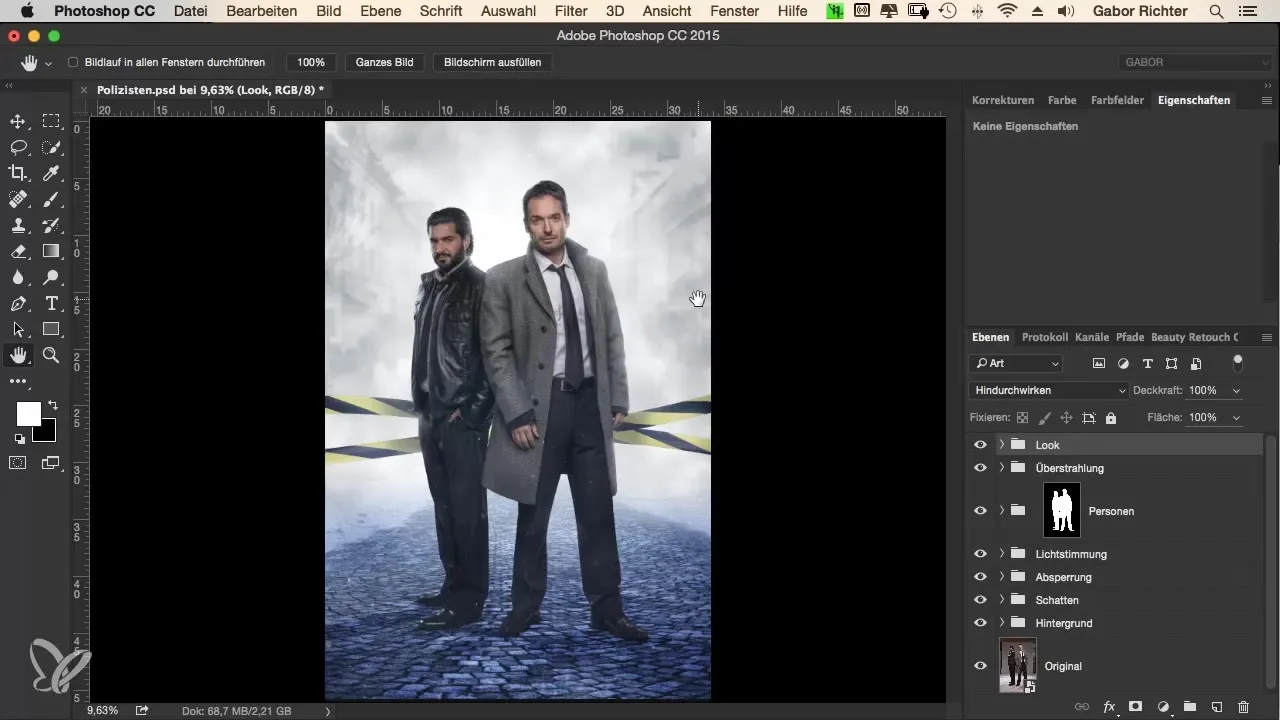Select the Hand tool in toolbar
This screenshot has height=720, width=1280.
(18, 356)
